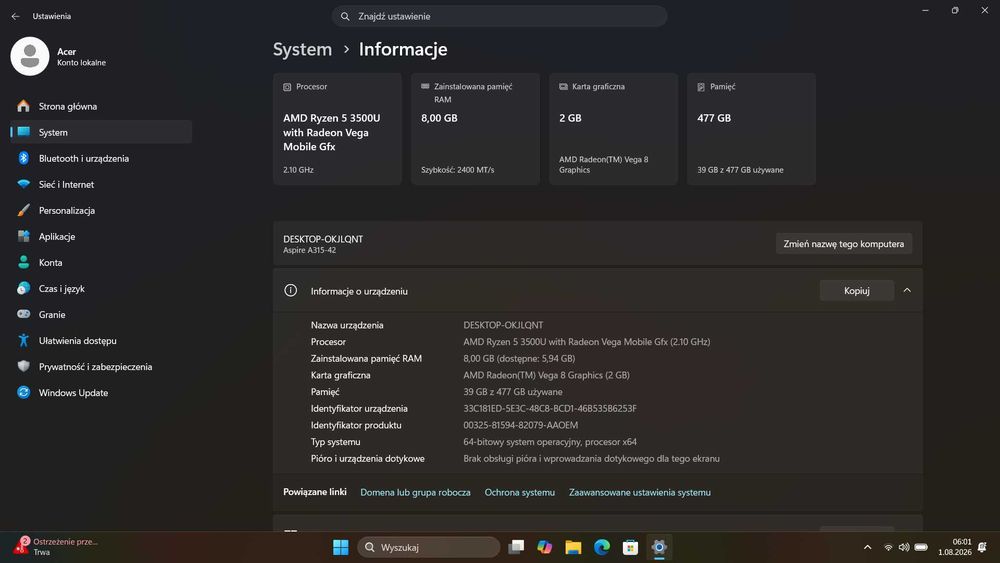Open File Explorer on the taskbar

click(x=573, y=547)
